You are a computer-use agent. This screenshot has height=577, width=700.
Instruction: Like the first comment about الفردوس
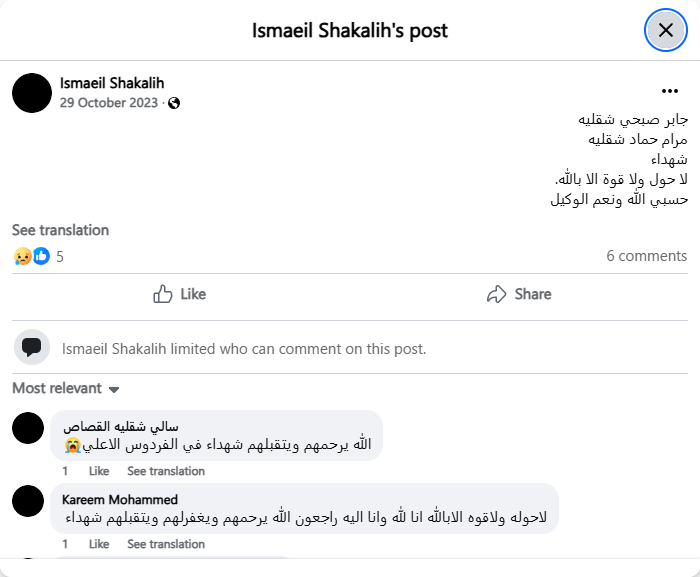(99, 471)
